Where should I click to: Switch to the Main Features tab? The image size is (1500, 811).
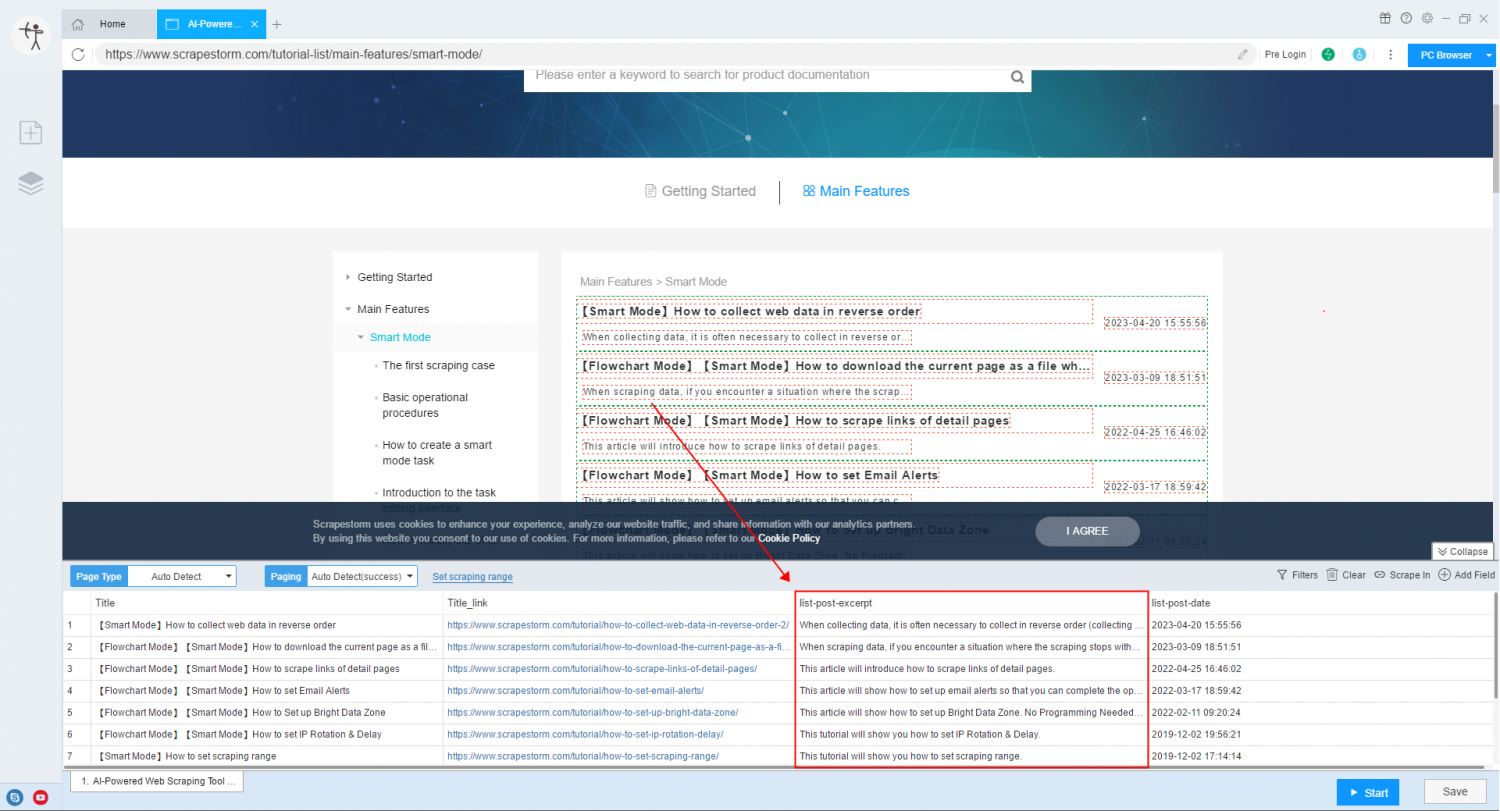(x=856, y=191)
